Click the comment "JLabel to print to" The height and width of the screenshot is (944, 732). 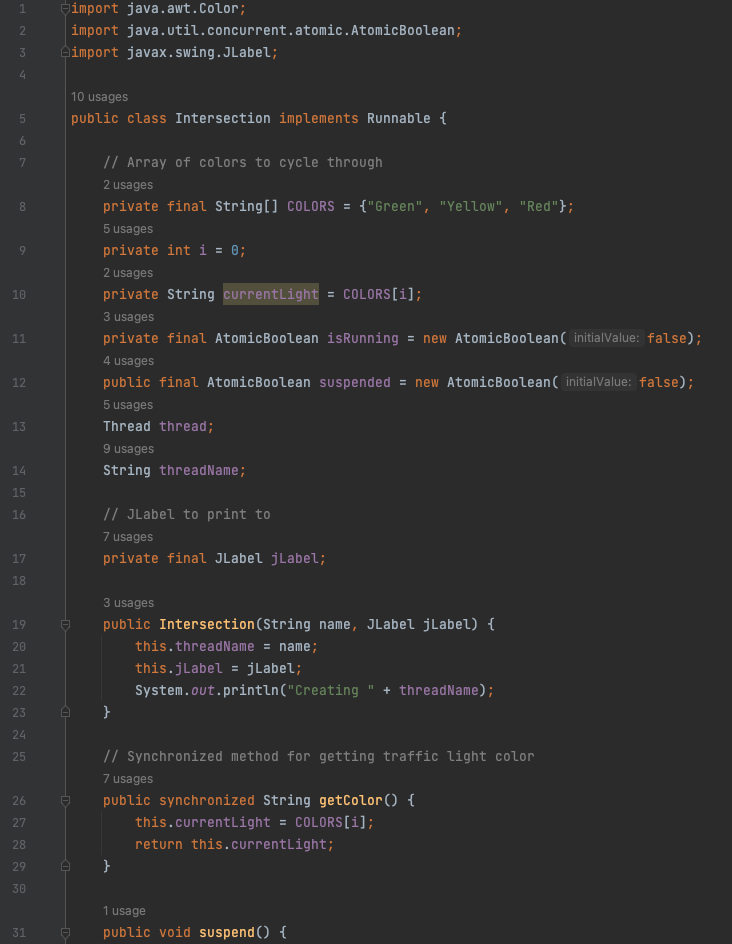coord(187,514)
